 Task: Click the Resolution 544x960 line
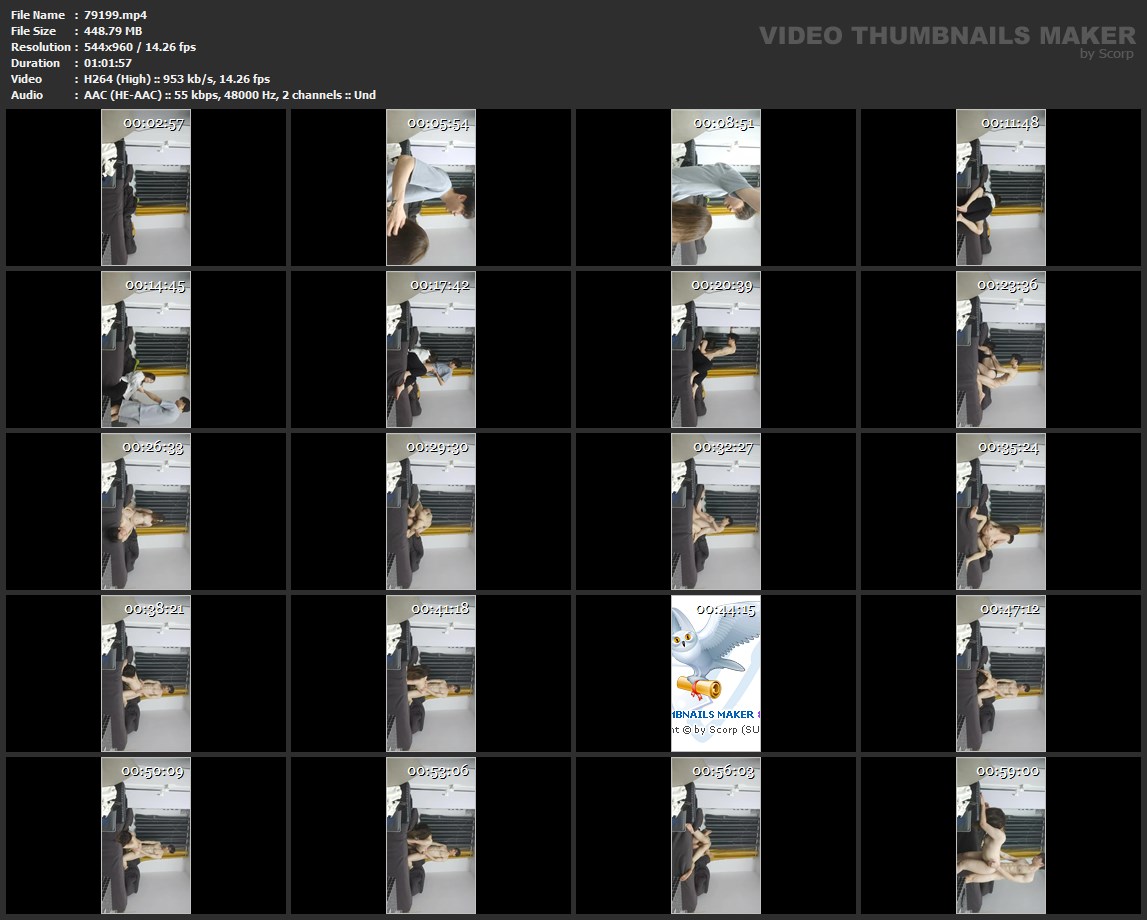pos(139,47)
